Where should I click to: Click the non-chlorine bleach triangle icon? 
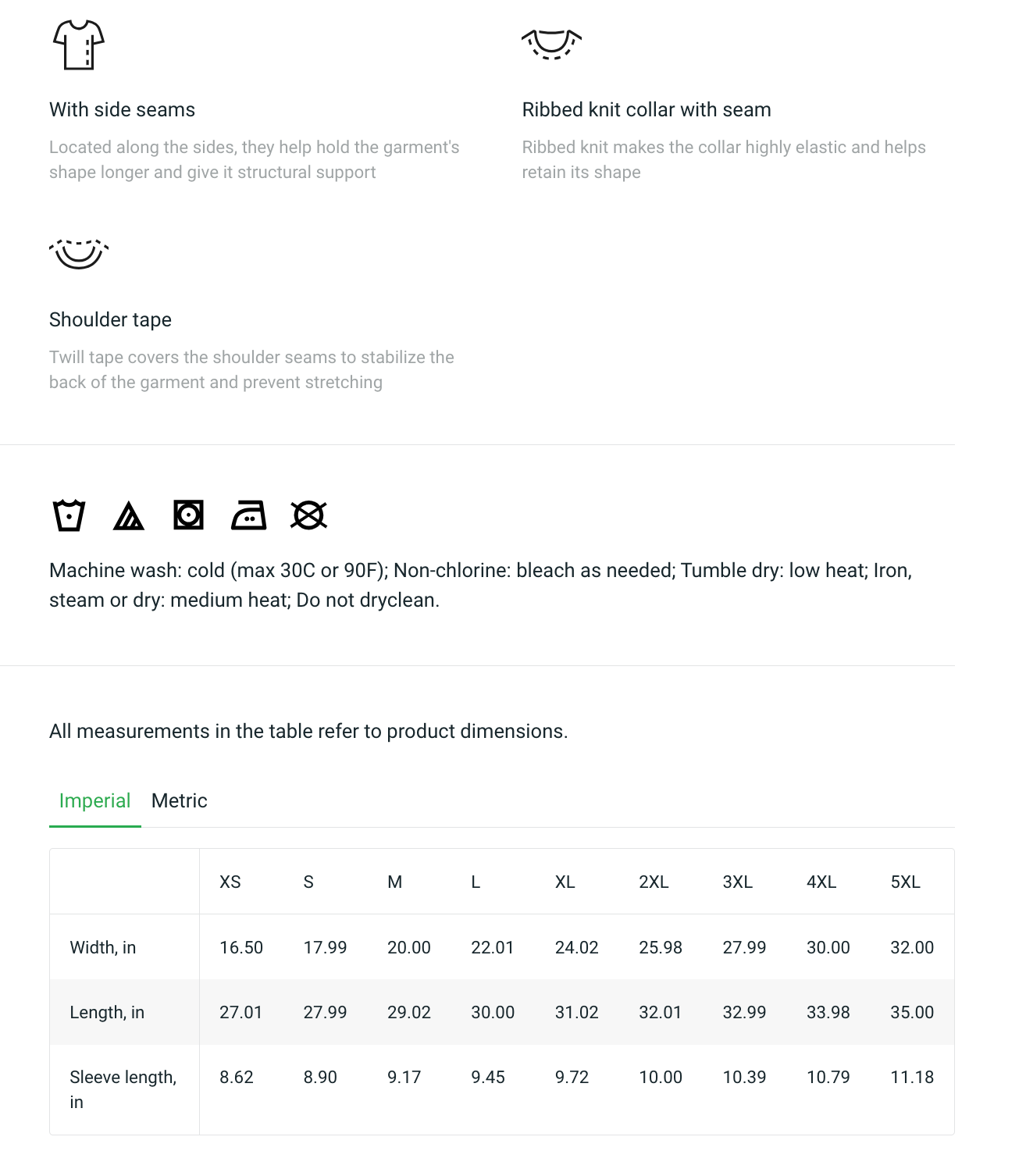pos(129,516)
